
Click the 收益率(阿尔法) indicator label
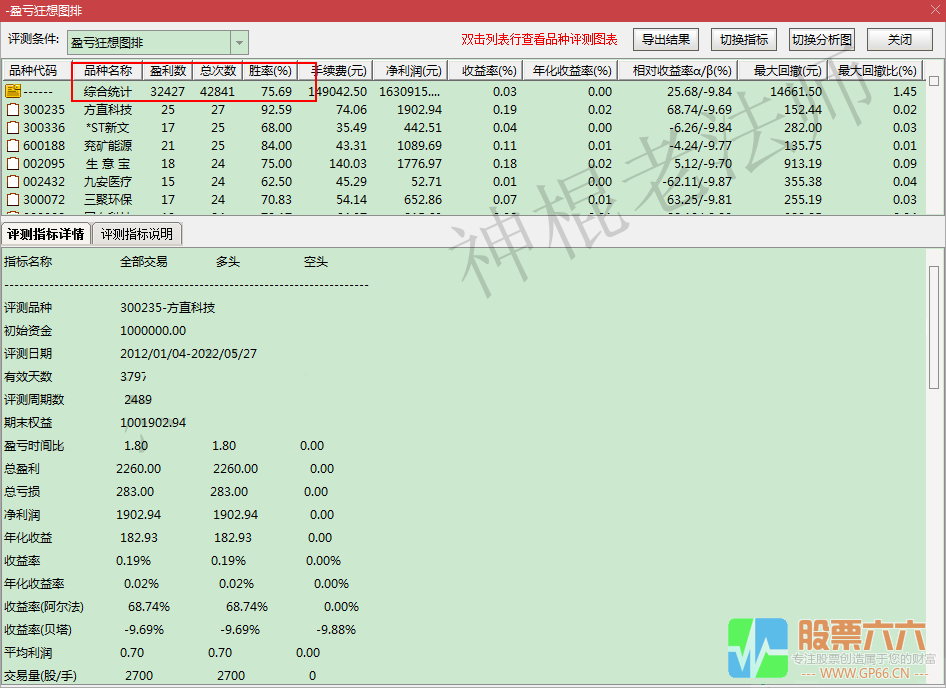click(x=44, y=607)
